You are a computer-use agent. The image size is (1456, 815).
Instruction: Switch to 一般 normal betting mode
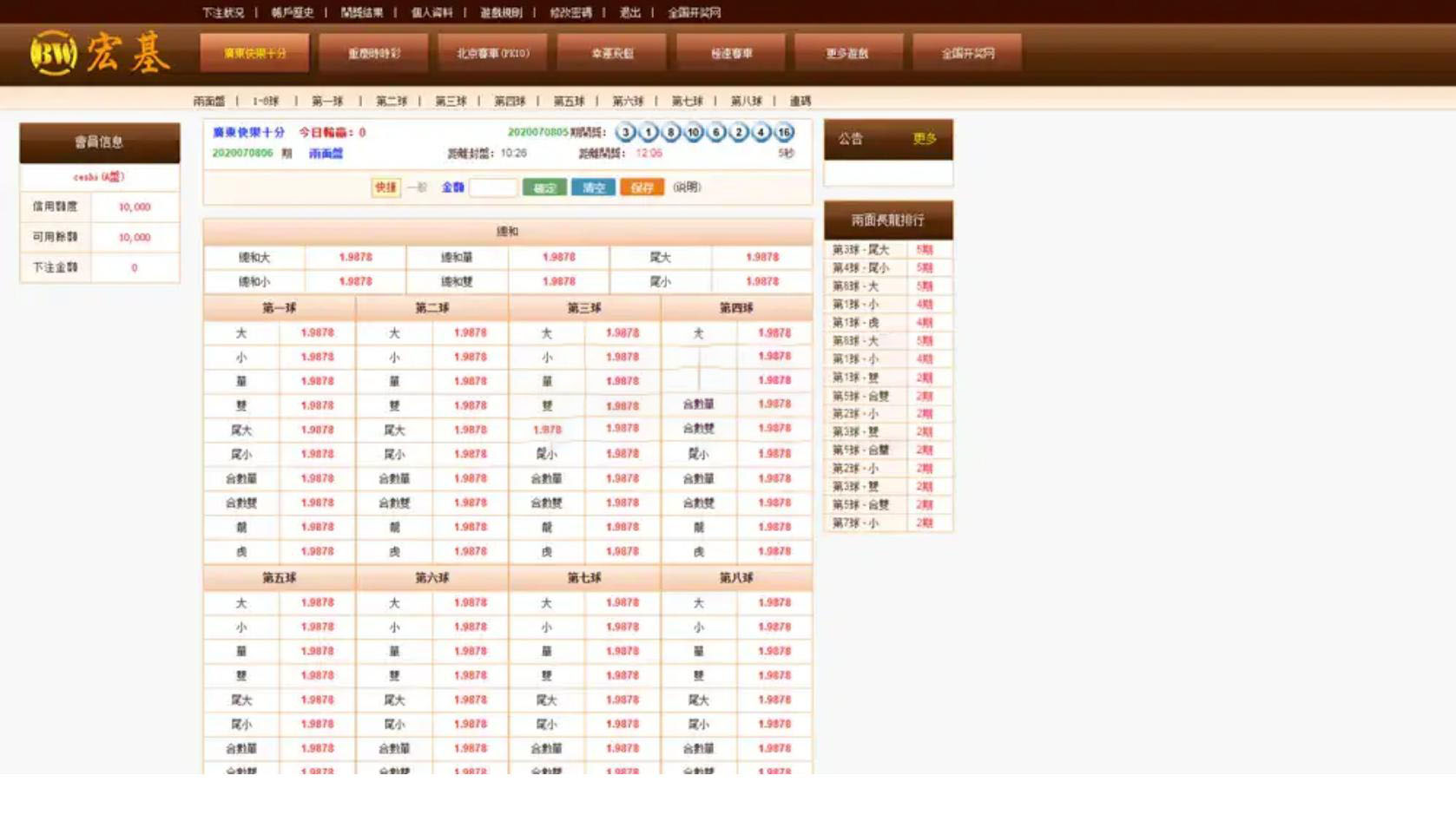tap(417, 187)
